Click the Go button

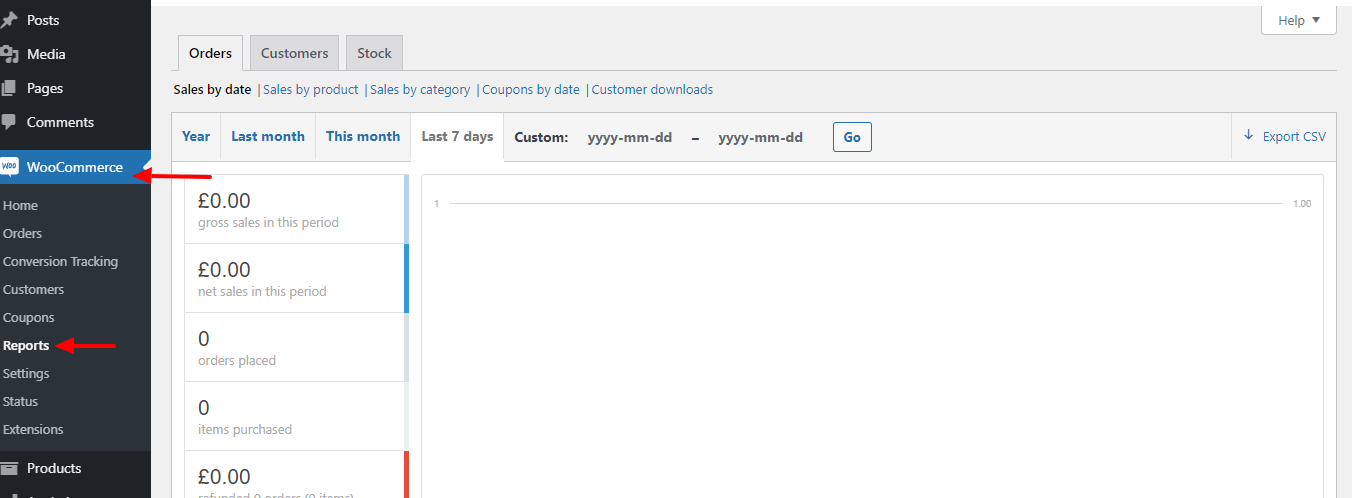(852, 137)
